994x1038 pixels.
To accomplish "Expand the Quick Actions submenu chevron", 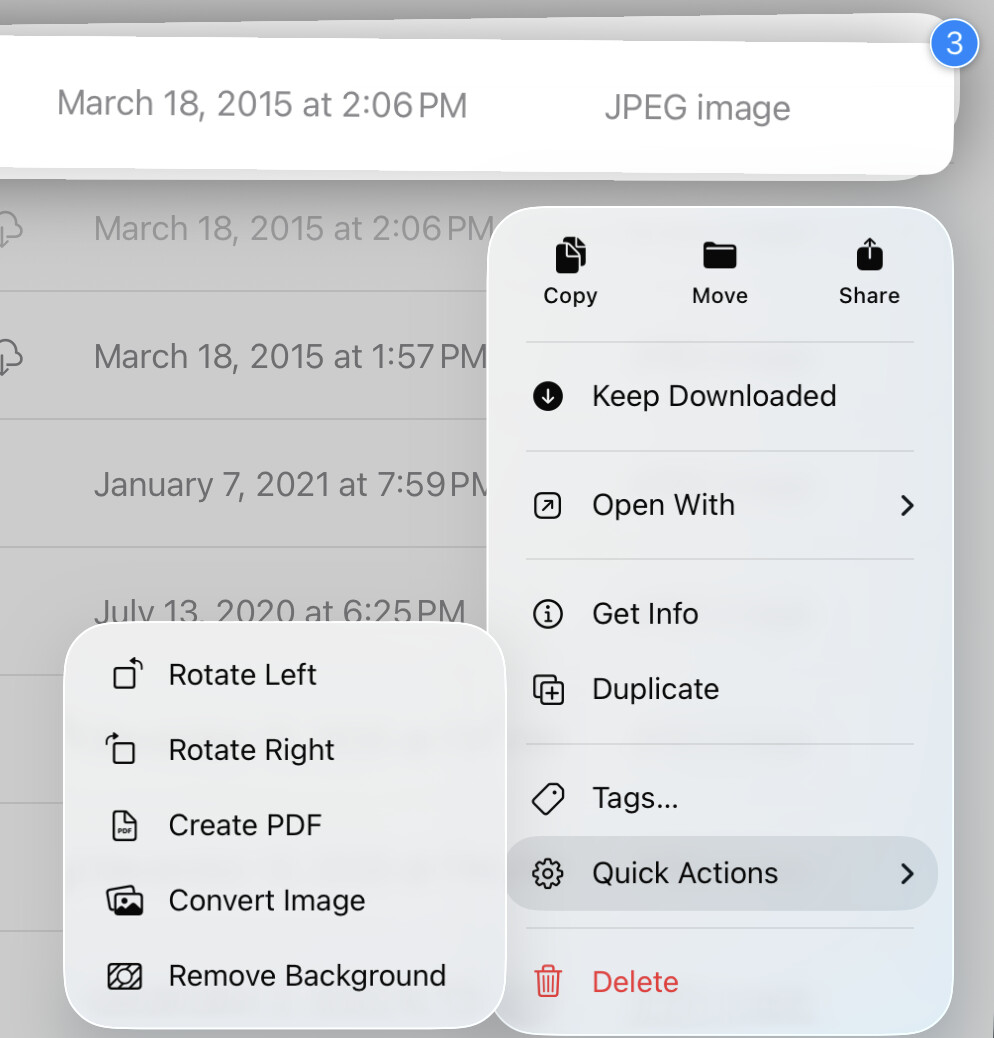I will coord(906,874).
